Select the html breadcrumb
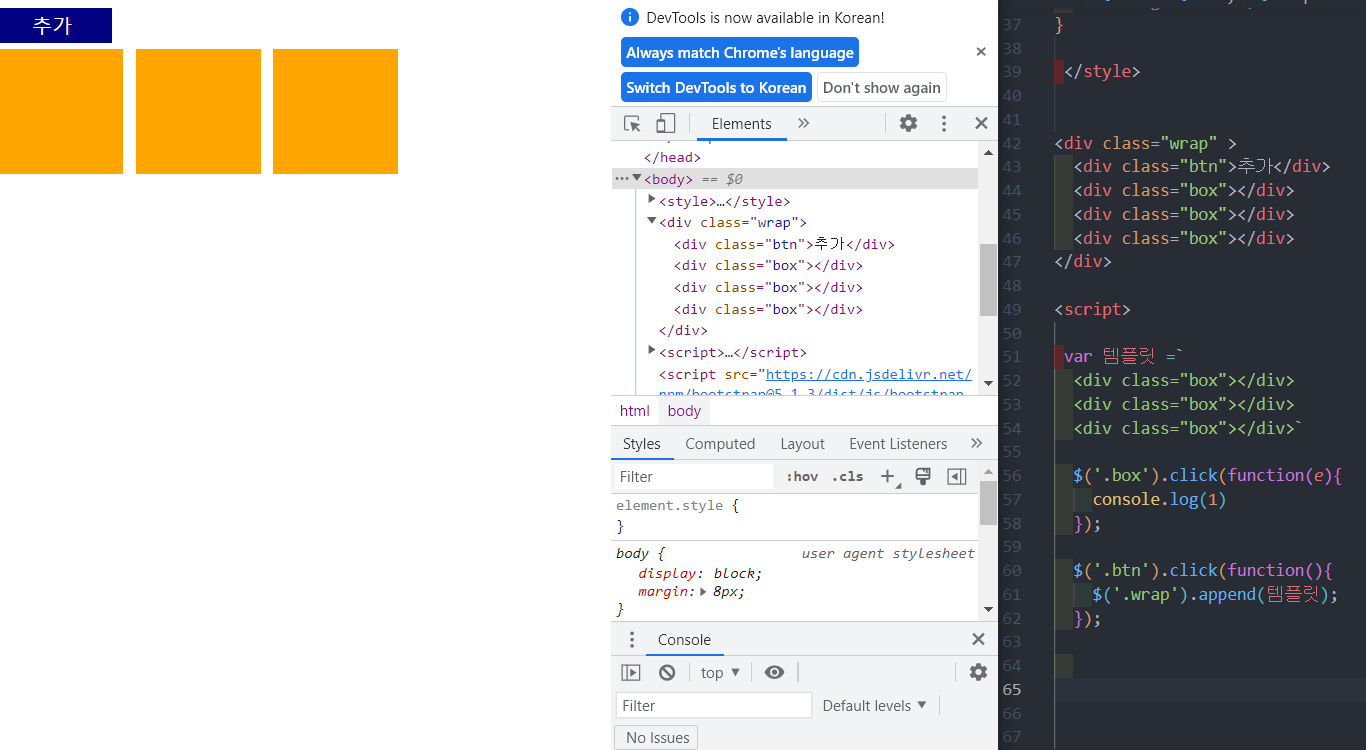1366x750 pixels. (x=634, y=411)
